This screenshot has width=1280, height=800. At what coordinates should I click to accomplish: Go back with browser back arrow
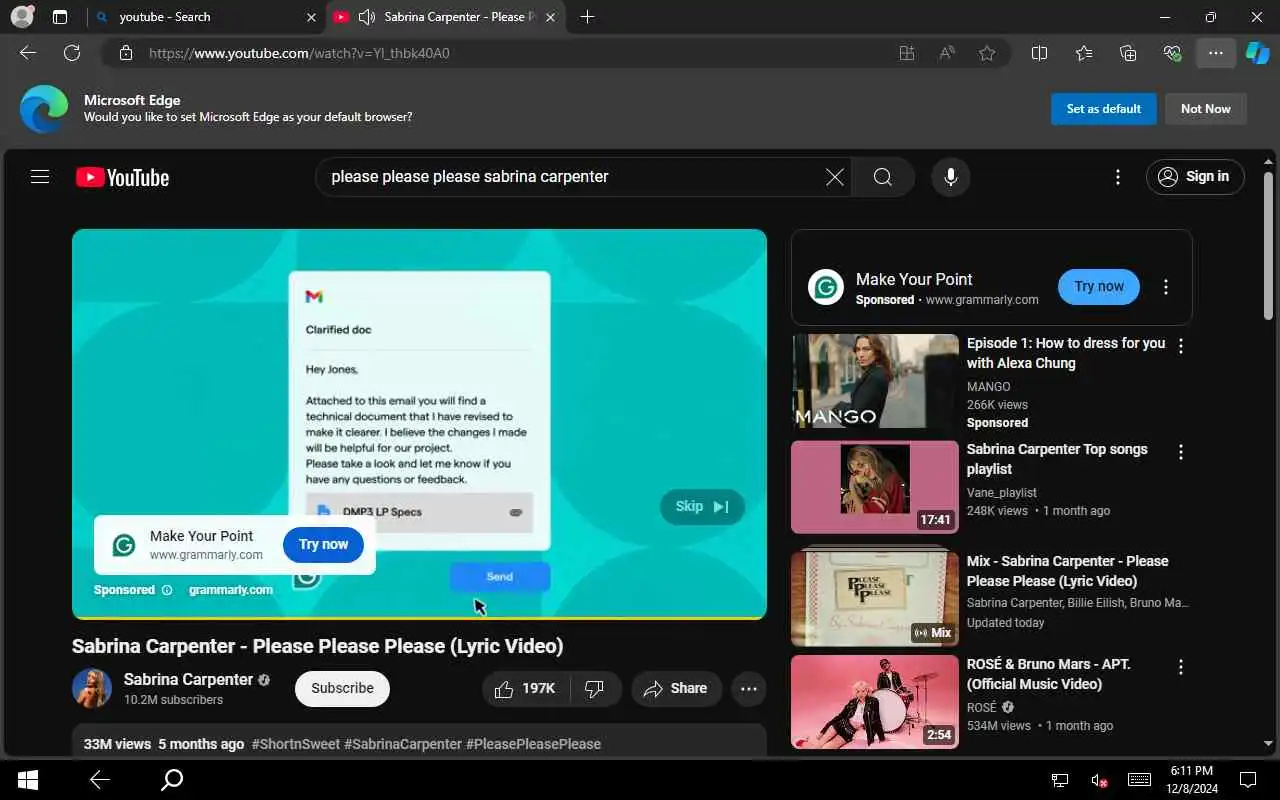(28, 53)
